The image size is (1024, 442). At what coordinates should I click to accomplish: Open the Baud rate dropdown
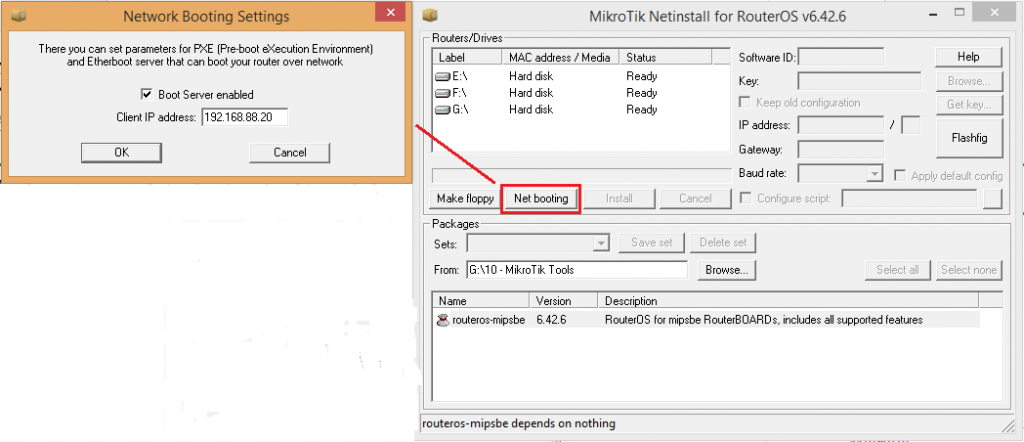[x=874, y=174]
